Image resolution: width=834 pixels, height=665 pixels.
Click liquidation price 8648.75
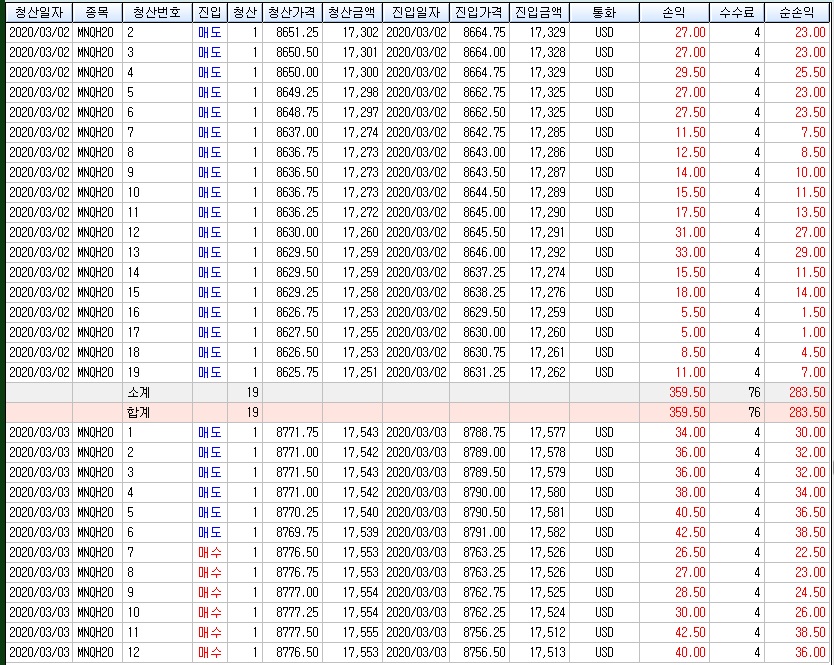[297, 112]
